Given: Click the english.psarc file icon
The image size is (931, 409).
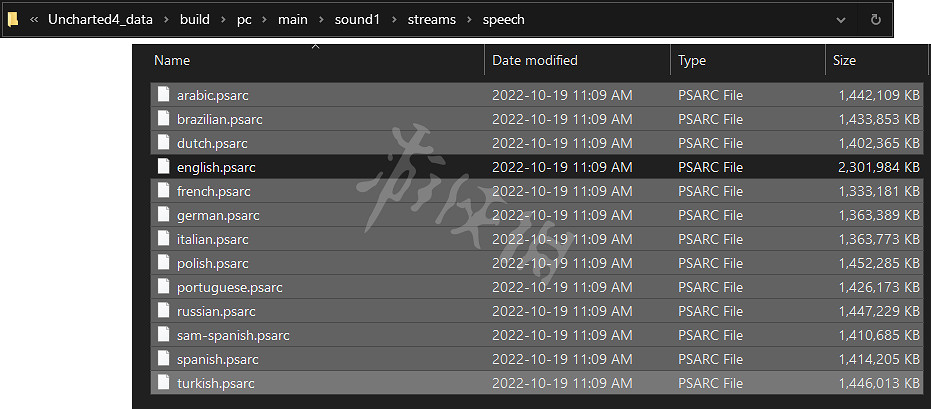Looking at the screenshot, I should click(x=164, y=167).
